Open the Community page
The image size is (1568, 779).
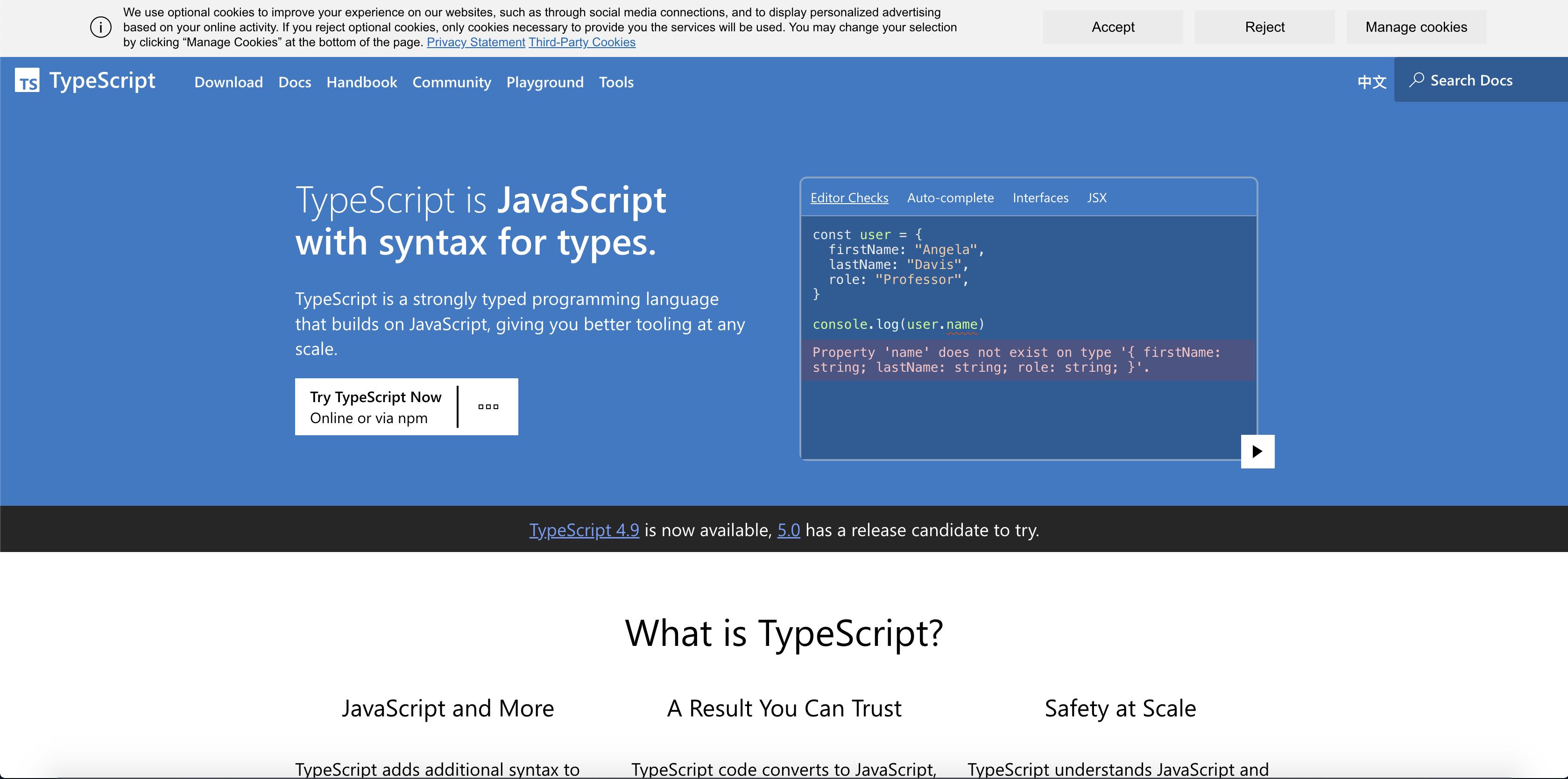coord(452,82)
